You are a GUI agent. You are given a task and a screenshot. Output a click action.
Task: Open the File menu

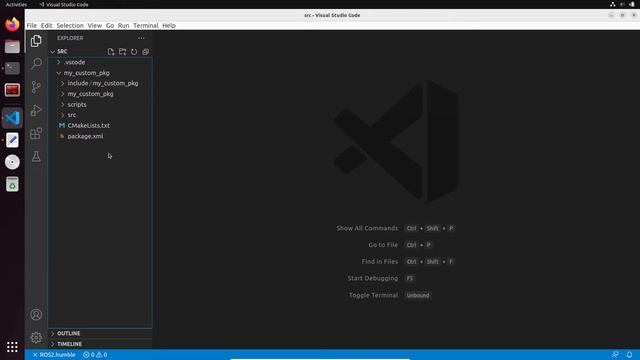point(31,25)
